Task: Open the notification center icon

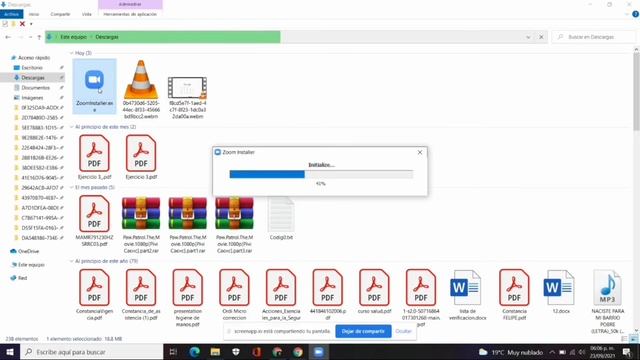Action: 627,352
